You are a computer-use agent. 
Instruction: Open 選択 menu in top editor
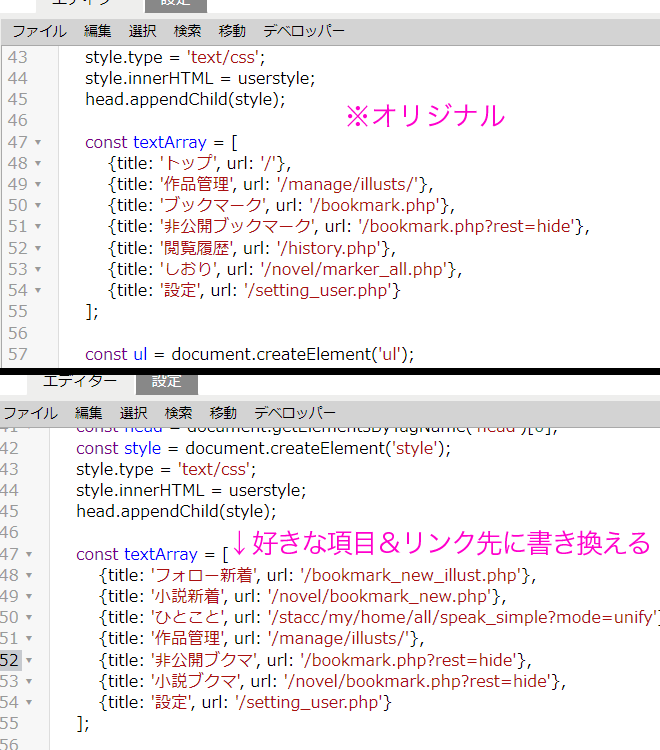pos(143,31)
